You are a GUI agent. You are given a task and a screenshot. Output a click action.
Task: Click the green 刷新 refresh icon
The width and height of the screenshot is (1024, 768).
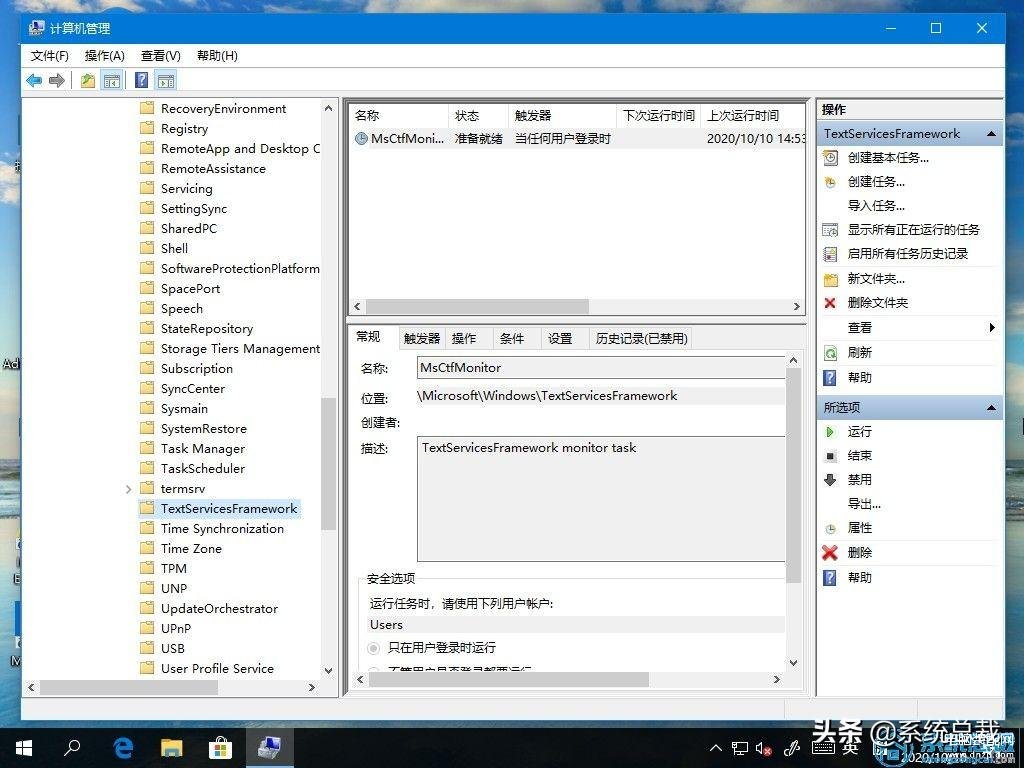(x=830, y=353)
